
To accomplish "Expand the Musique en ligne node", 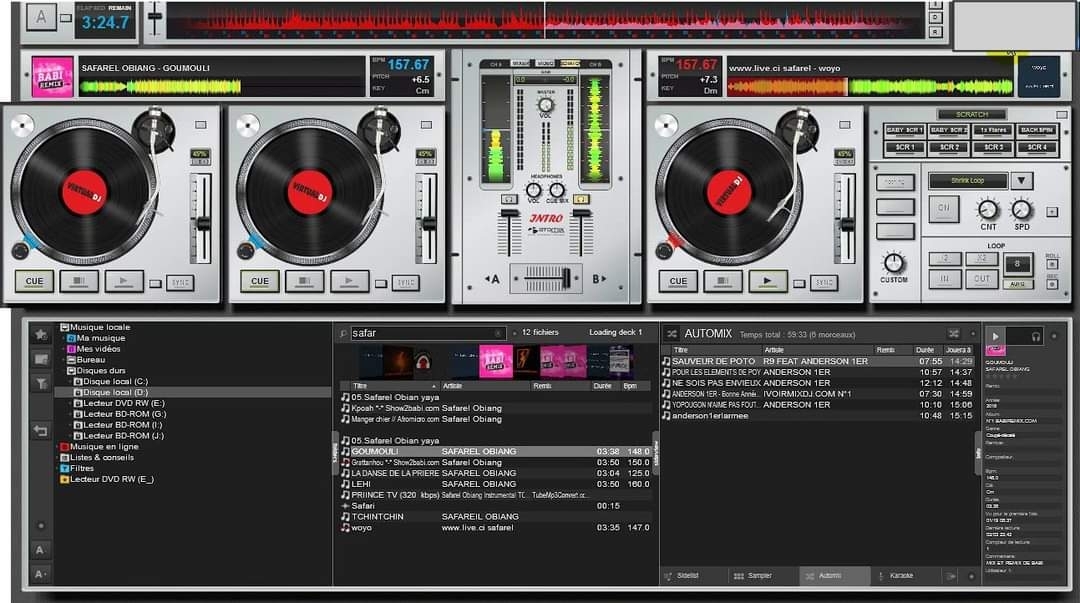I will (57, 447).
